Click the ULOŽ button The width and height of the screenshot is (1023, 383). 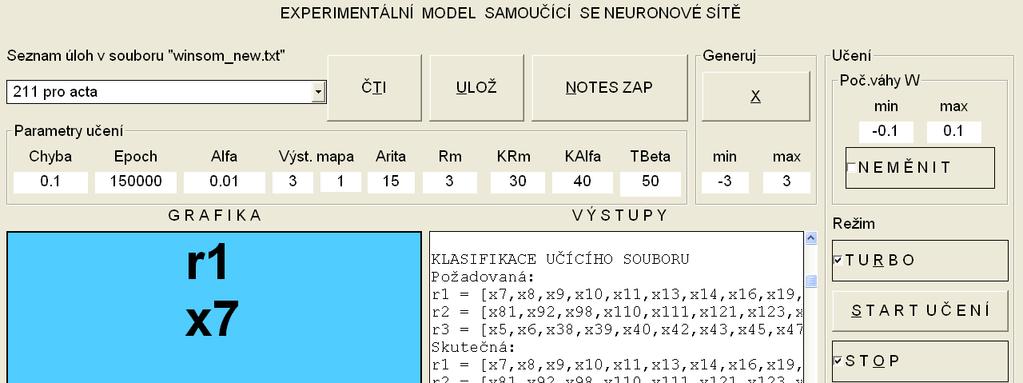point(476,88)
